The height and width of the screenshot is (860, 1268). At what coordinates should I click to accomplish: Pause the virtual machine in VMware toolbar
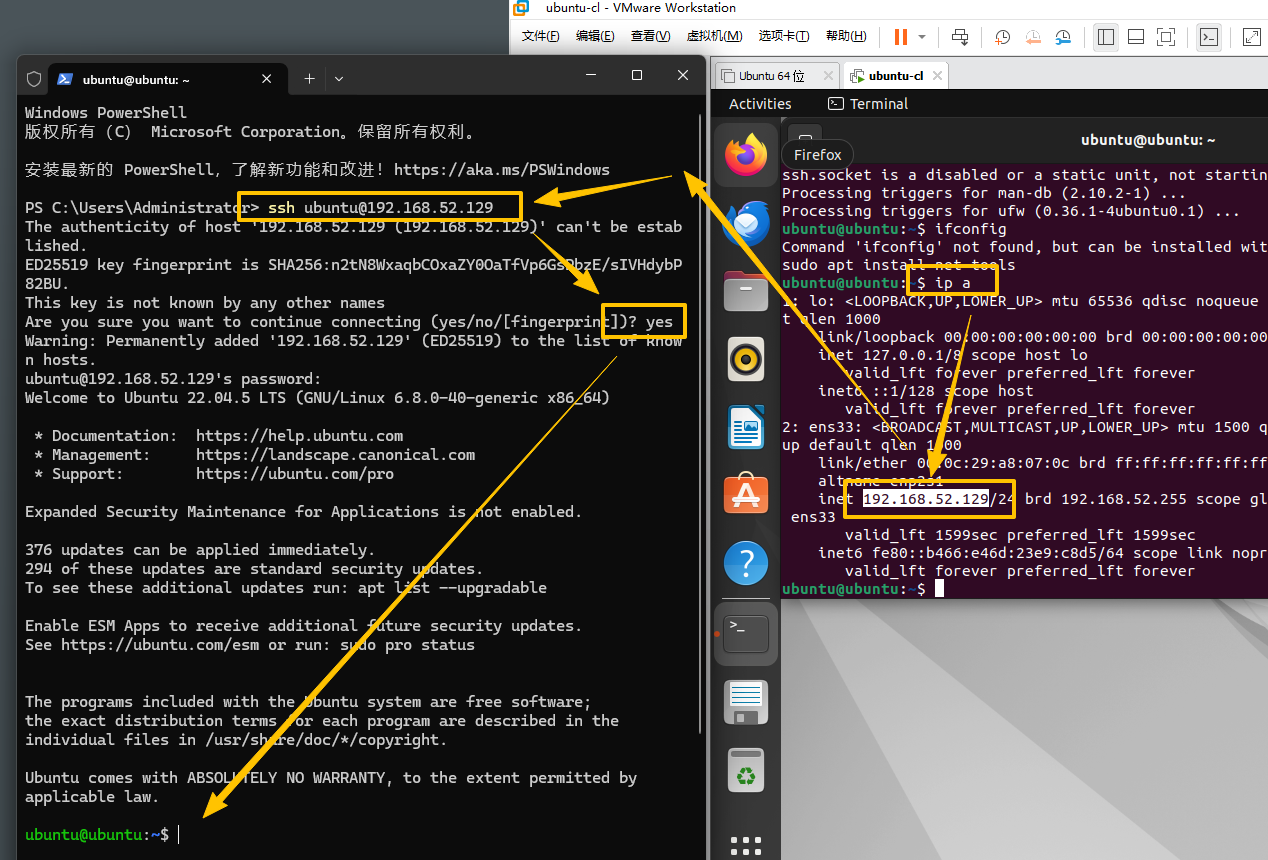click(x=901, y=37)
